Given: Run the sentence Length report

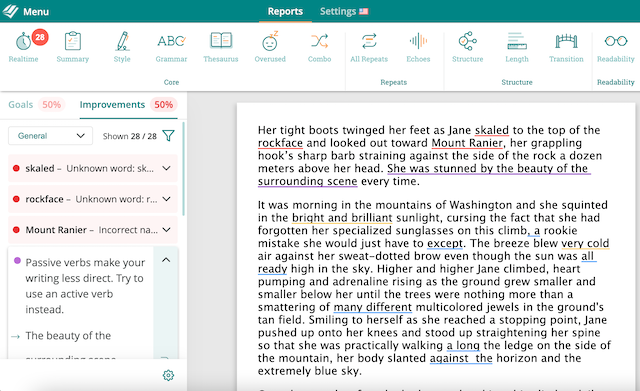Looking at the screenshot, I should 517,41.
